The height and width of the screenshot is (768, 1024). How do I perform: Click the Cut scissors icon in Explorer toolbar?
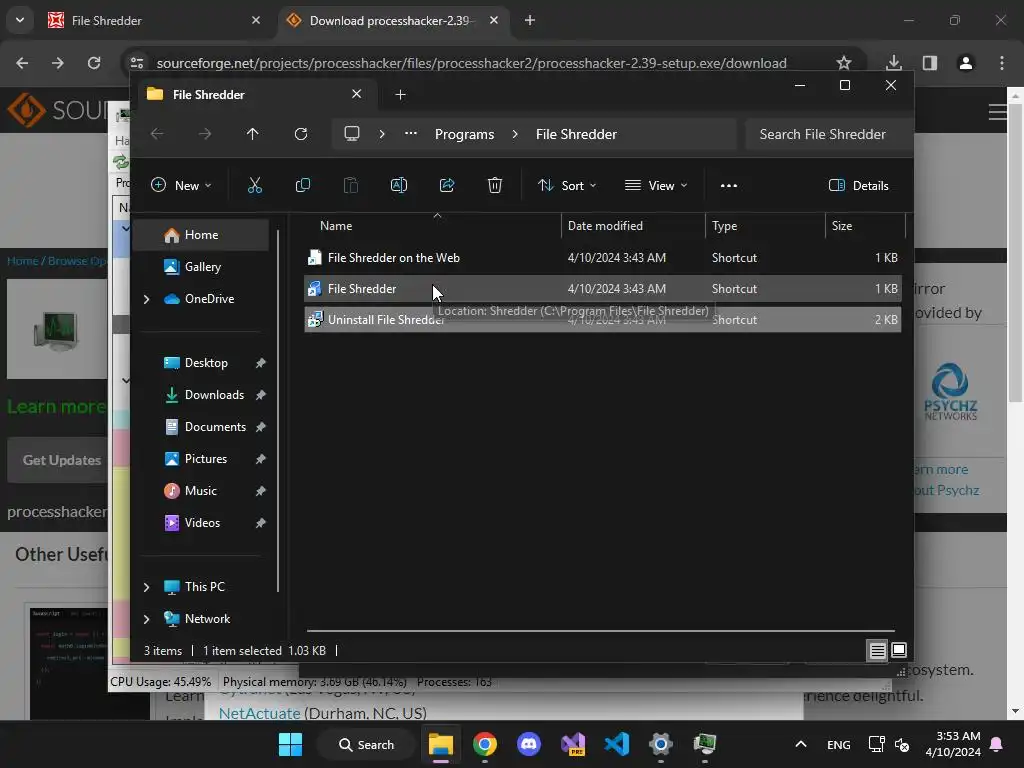click(255, 185)
